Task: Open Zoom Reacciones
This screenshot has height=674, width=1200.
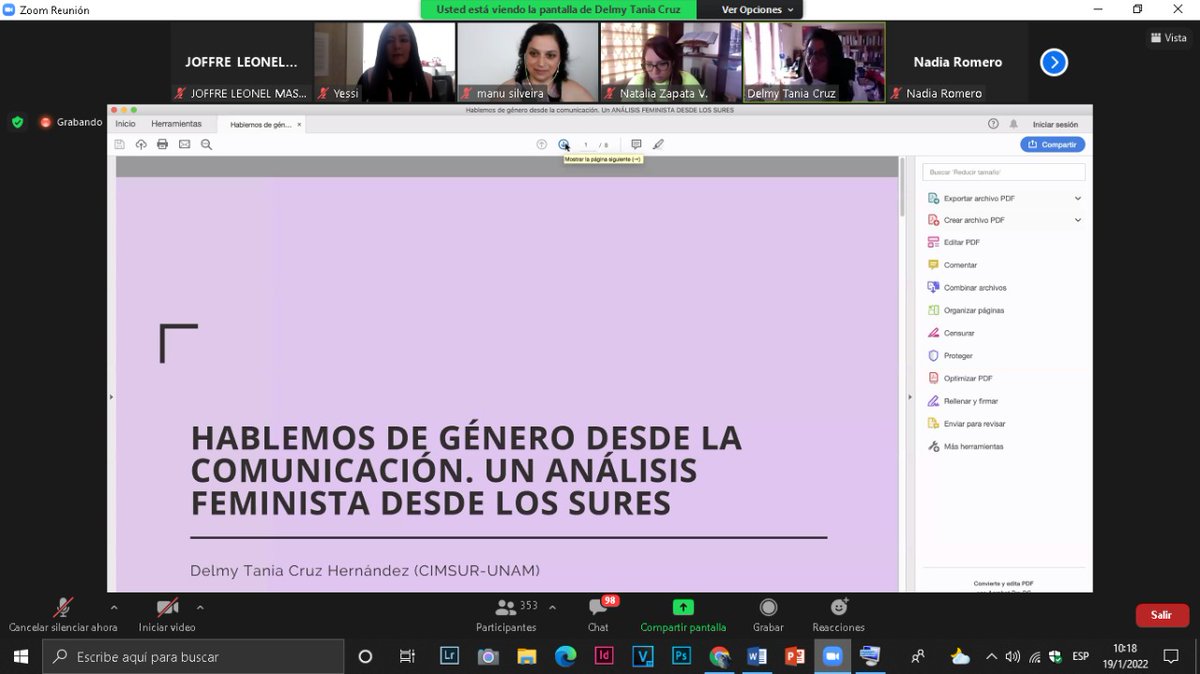Action: coord(838,615)
